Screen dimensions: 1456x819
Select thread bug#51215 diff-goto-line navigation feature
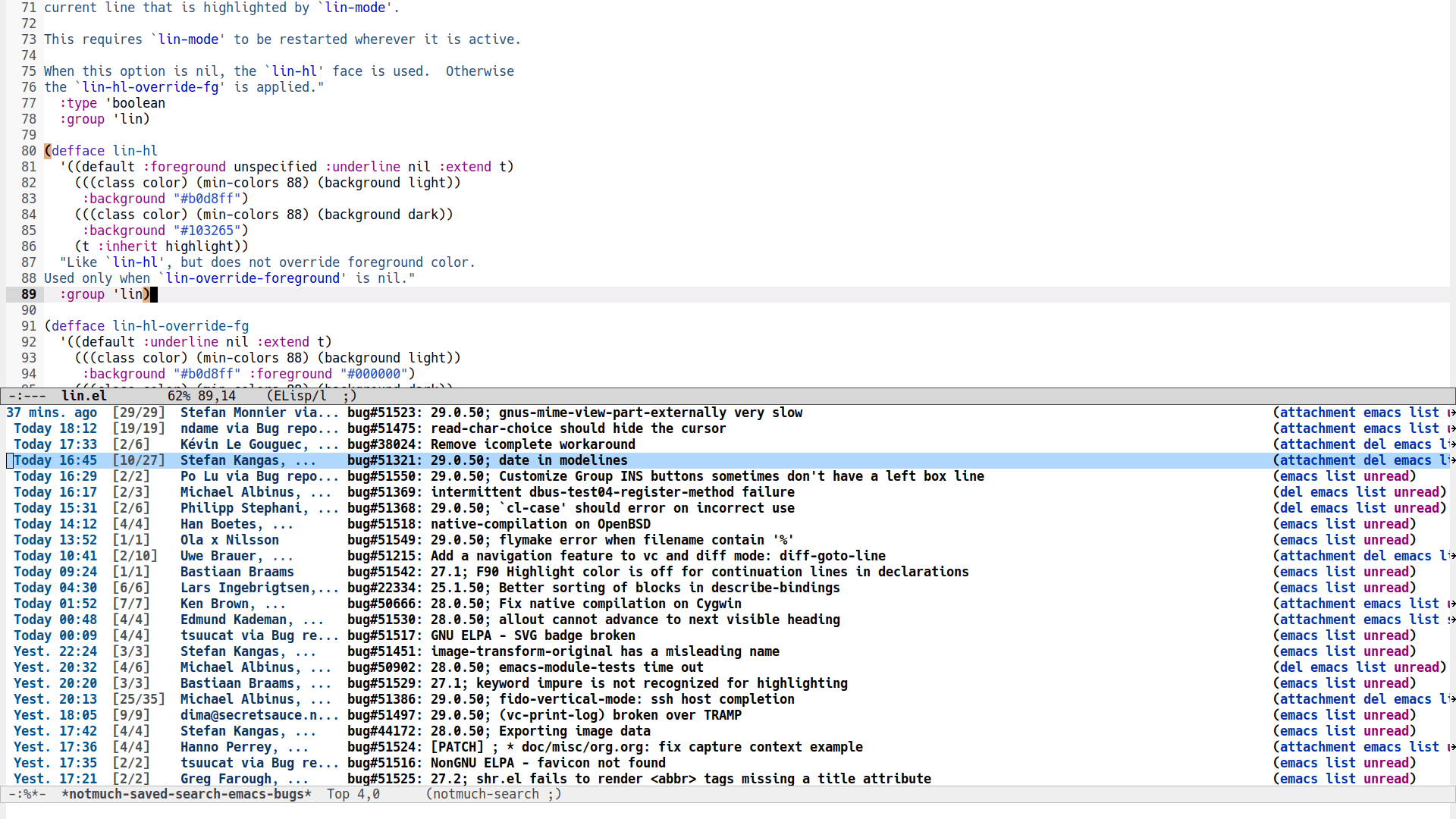(x=617, y=556)
